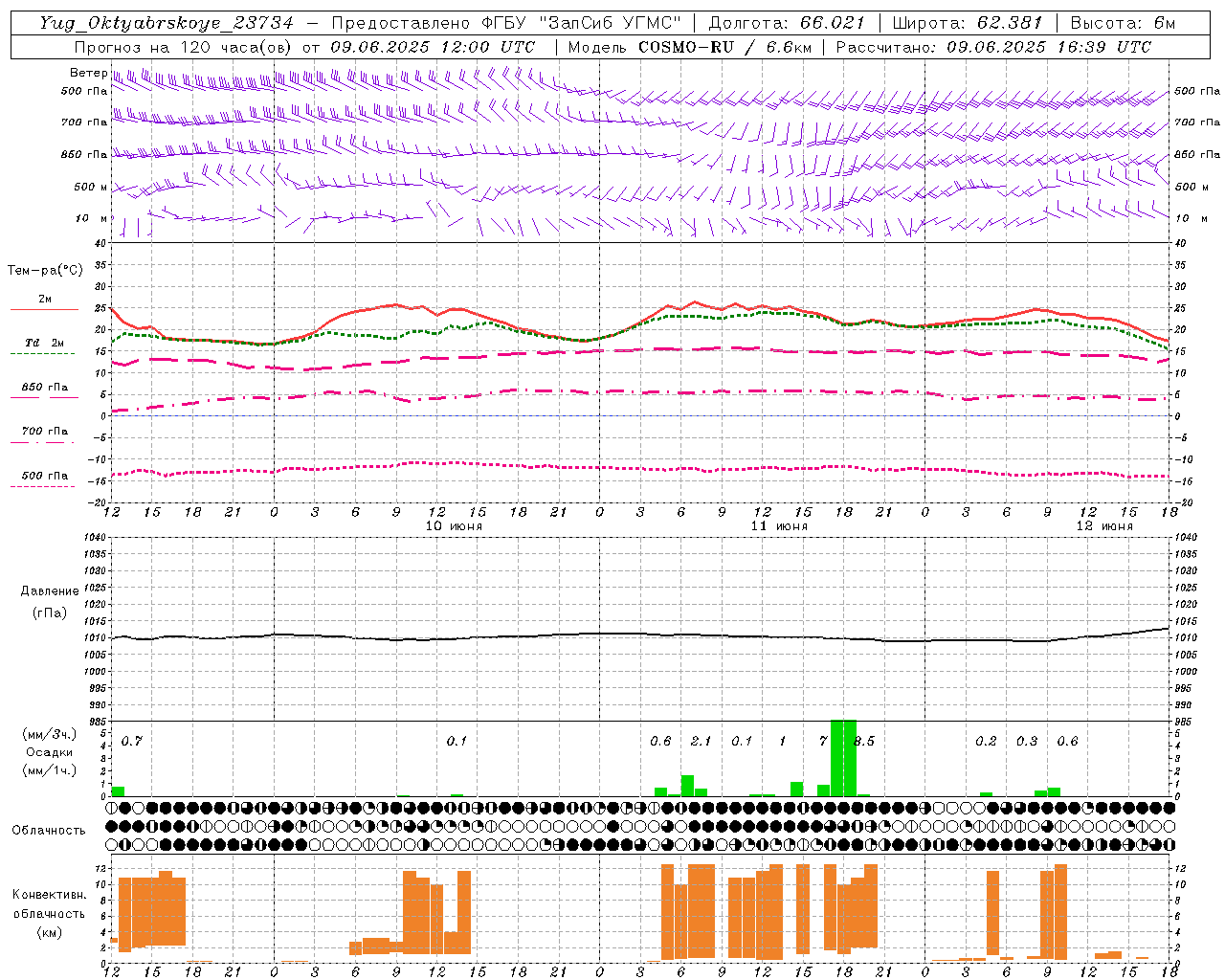The height and width of the screenshot is (980, 1225).
Task: Click the (мм/3ч.) precipitation unit label
Action: [x=50, y=735]
